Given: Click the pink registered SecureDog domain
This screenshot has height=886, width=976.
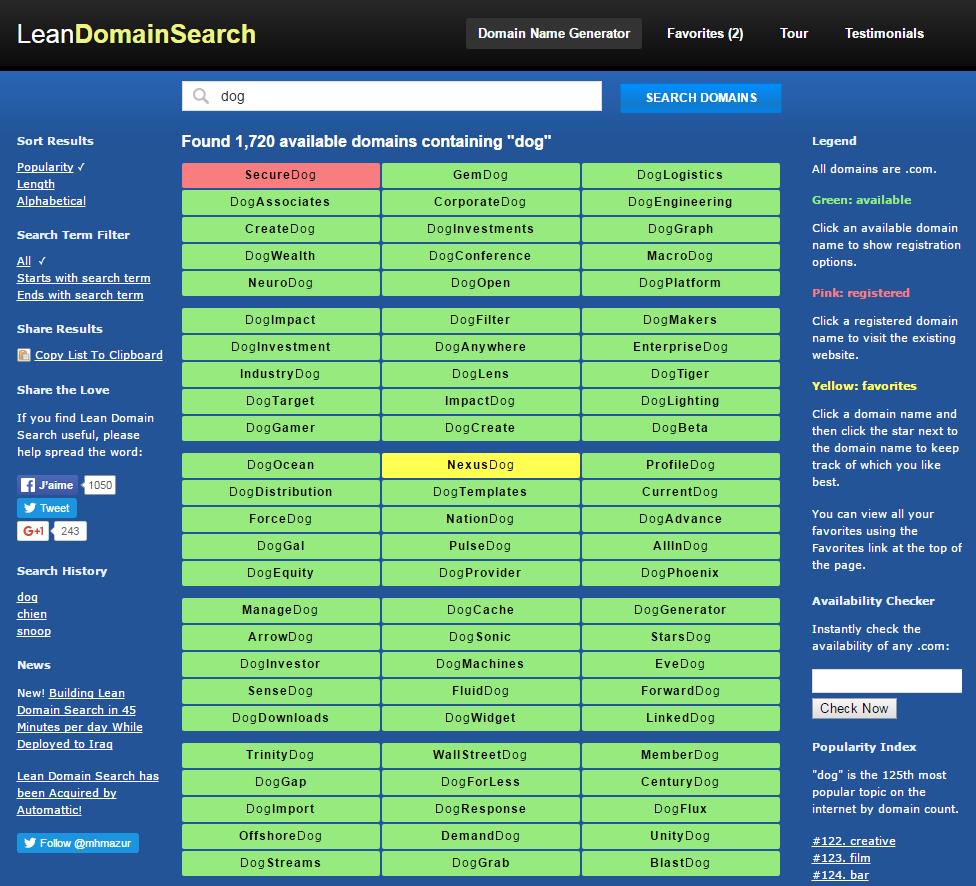Looking at the screenshot, I should click(x=281, y=175).
